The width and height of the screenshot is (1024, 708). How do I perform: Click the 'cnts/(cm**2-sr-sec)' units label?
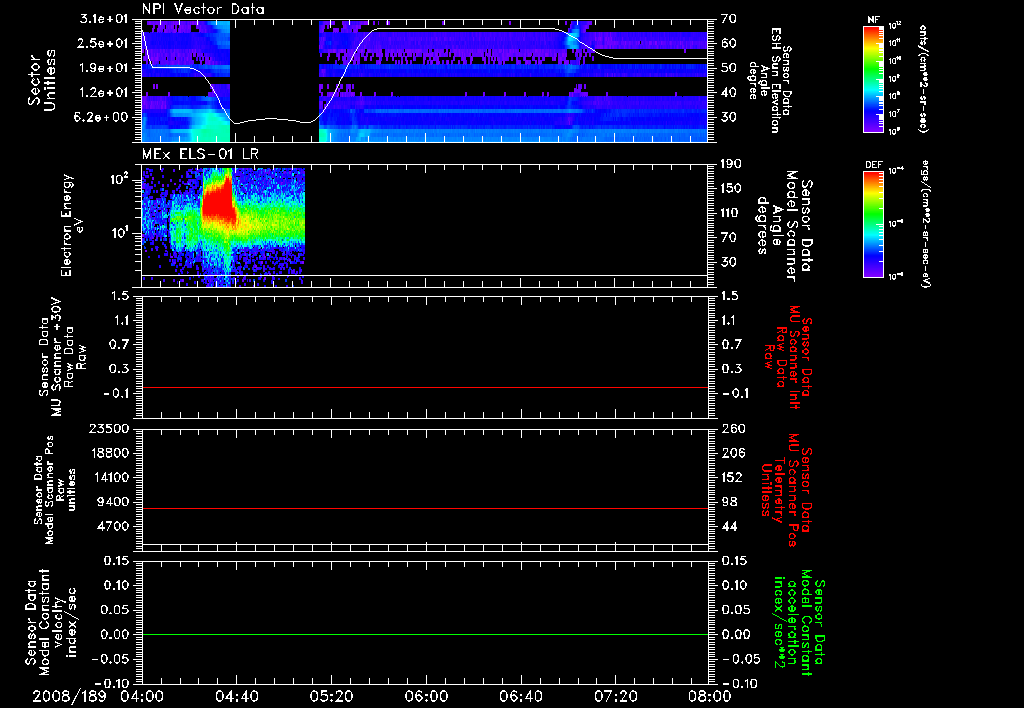[923, 79]
